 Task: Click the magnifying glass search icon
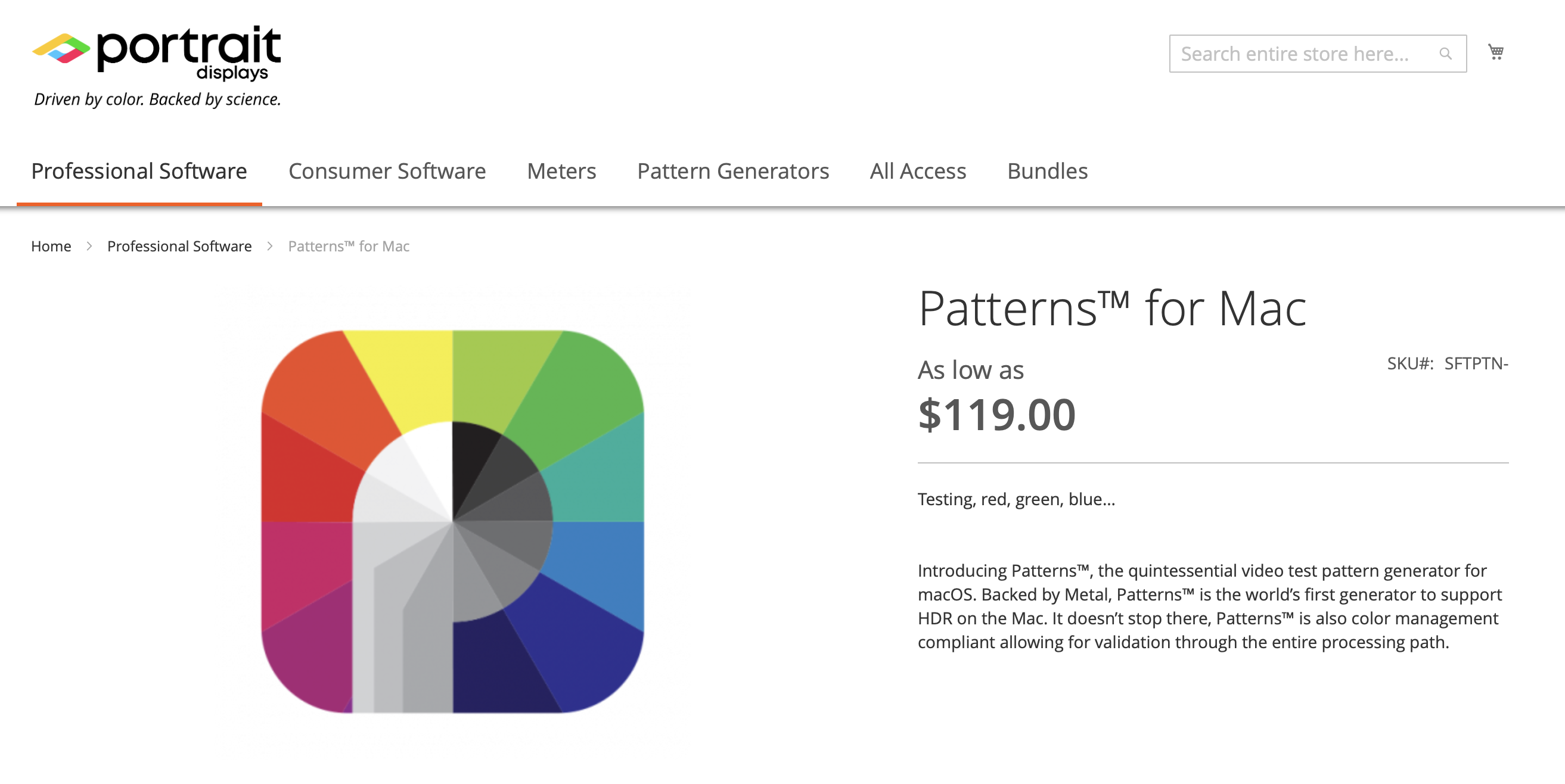pos(1445,54)
